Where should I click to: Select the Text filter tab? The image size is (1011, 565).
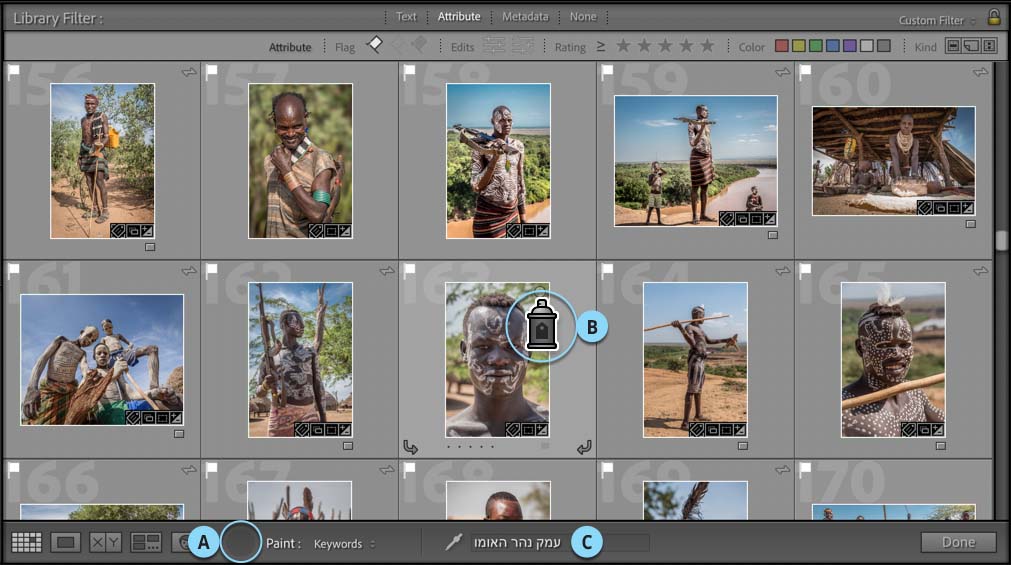pos(406,17)
